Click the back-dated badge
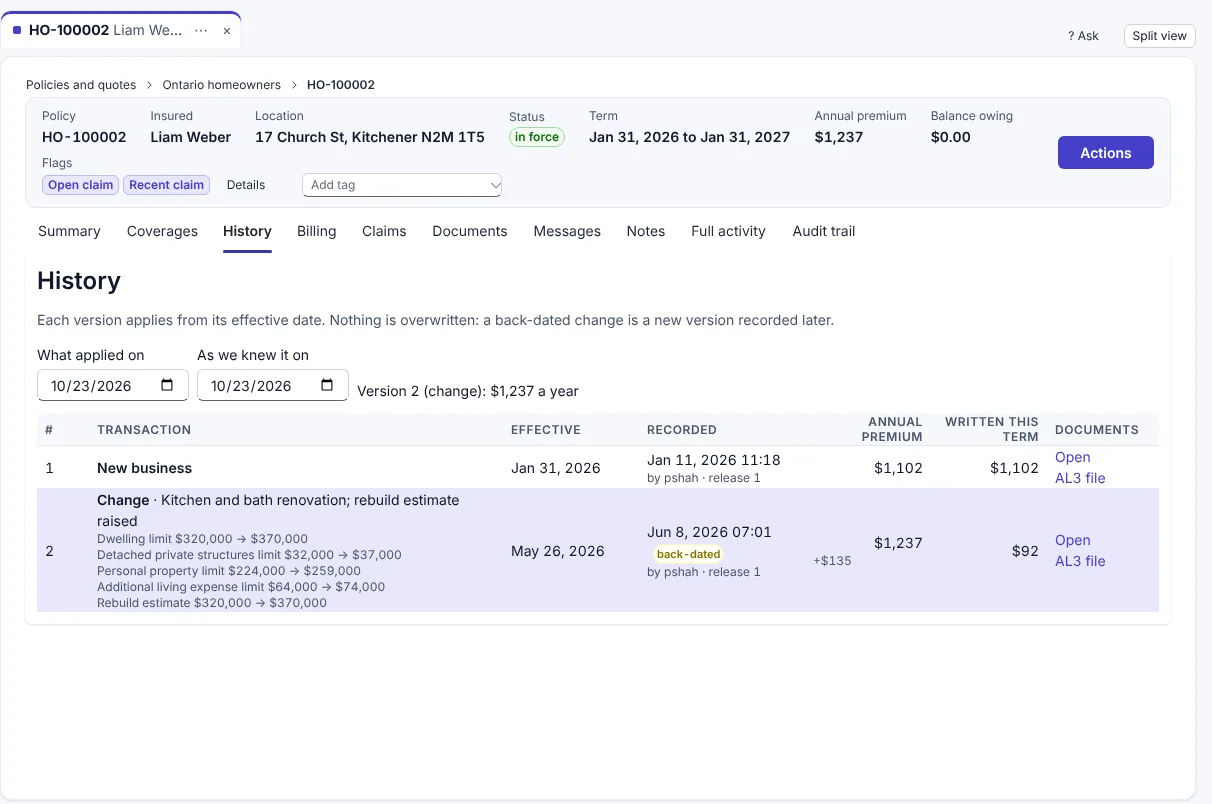This screenshot has width=1212, height=804. 688,554
